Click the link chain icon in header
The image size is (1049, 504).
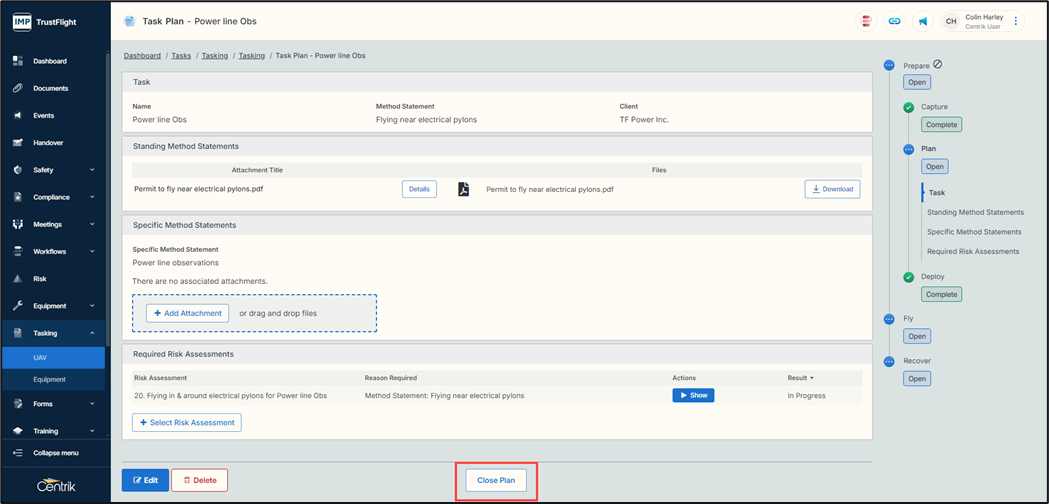pyautogui.click(x=894, y=21)
